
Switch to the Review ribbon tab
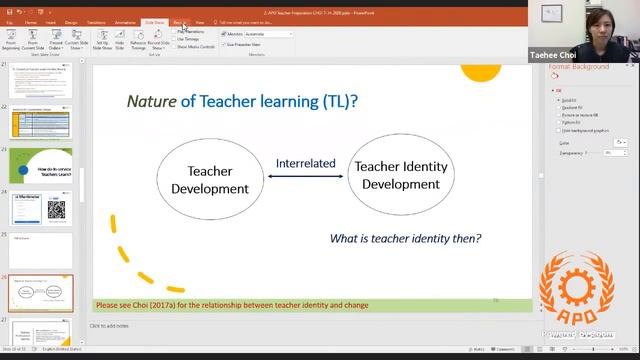coord(180,22)
